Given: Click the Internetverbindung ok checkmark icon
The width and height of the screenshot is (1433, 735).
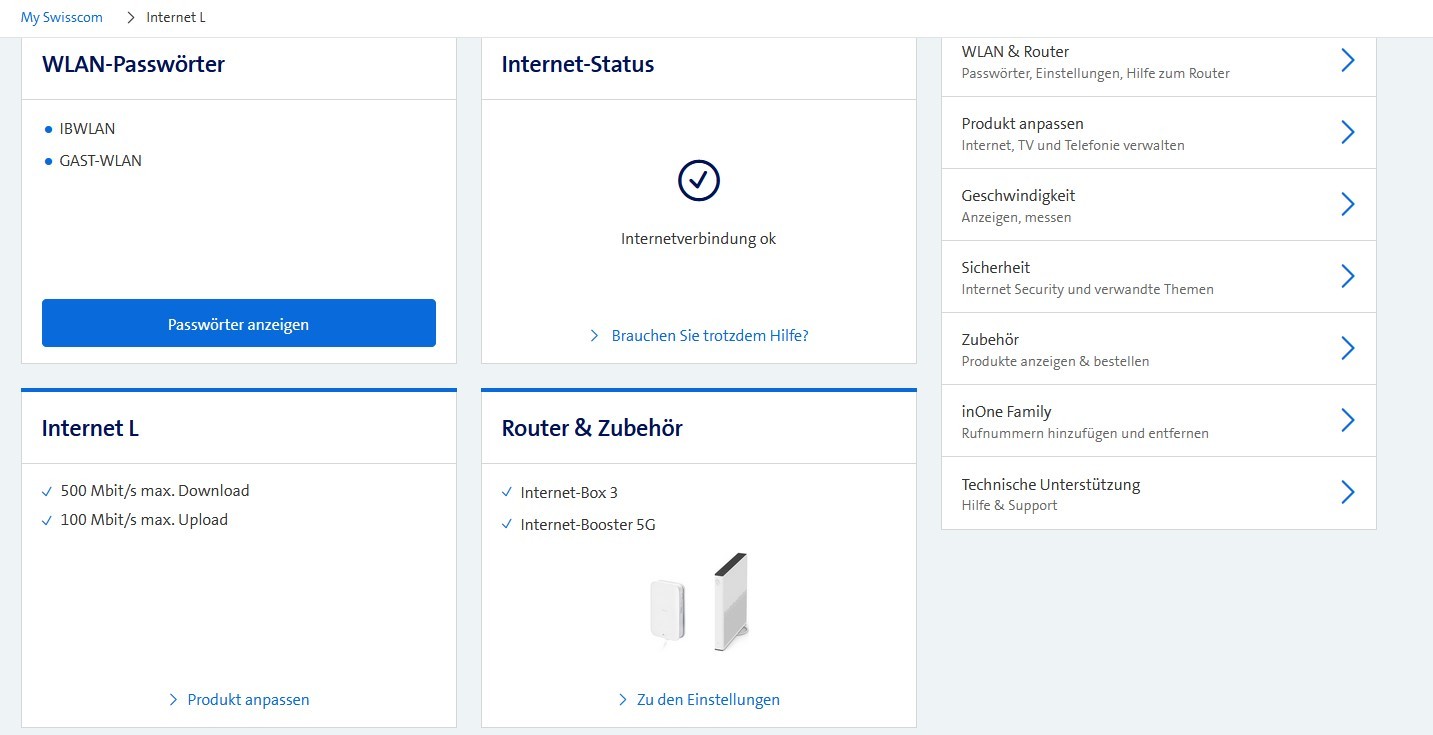Looking at the screenshot, I should point(698,181).
